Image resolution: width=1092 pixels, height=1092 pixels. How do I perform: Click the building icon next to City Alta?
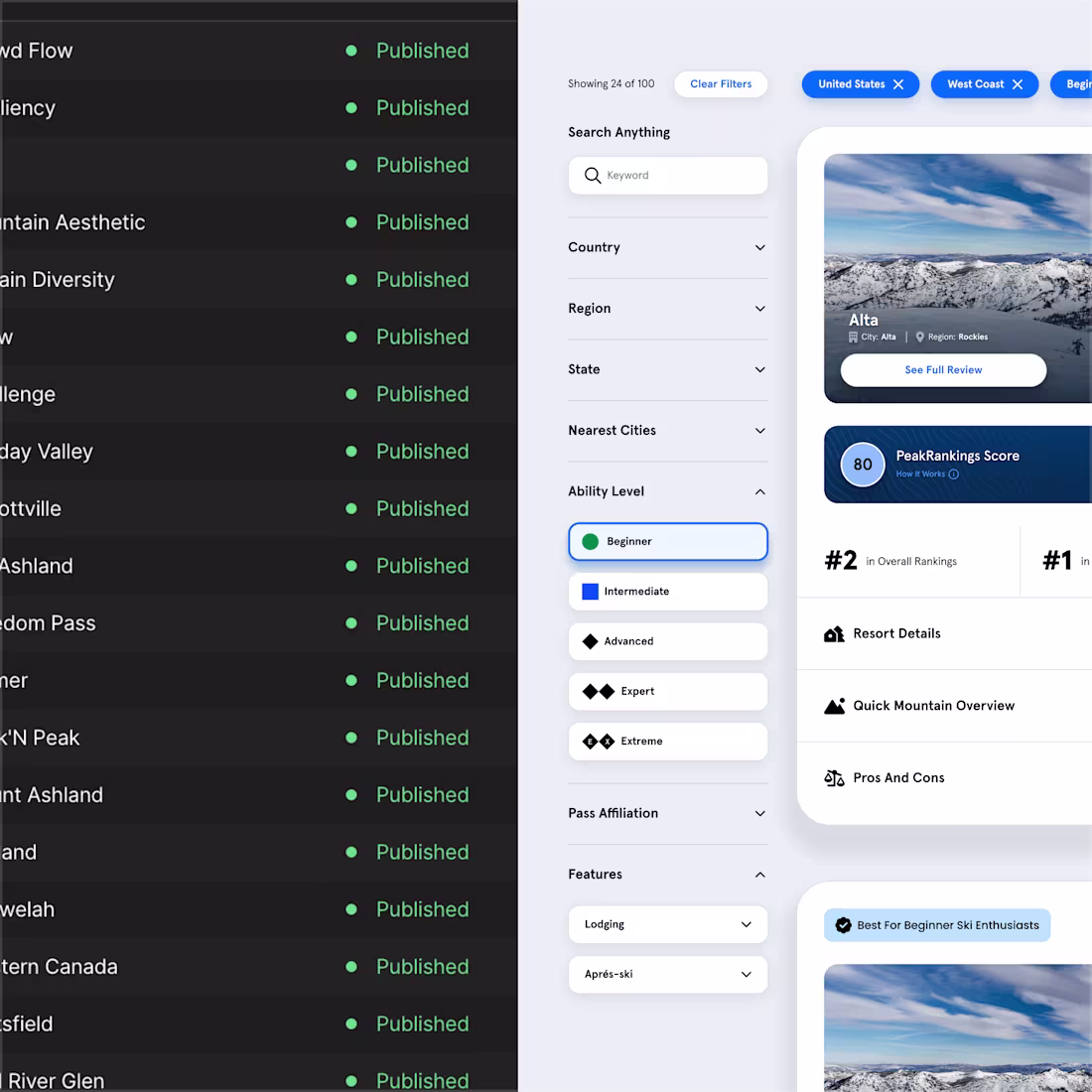tap(856, 337)
